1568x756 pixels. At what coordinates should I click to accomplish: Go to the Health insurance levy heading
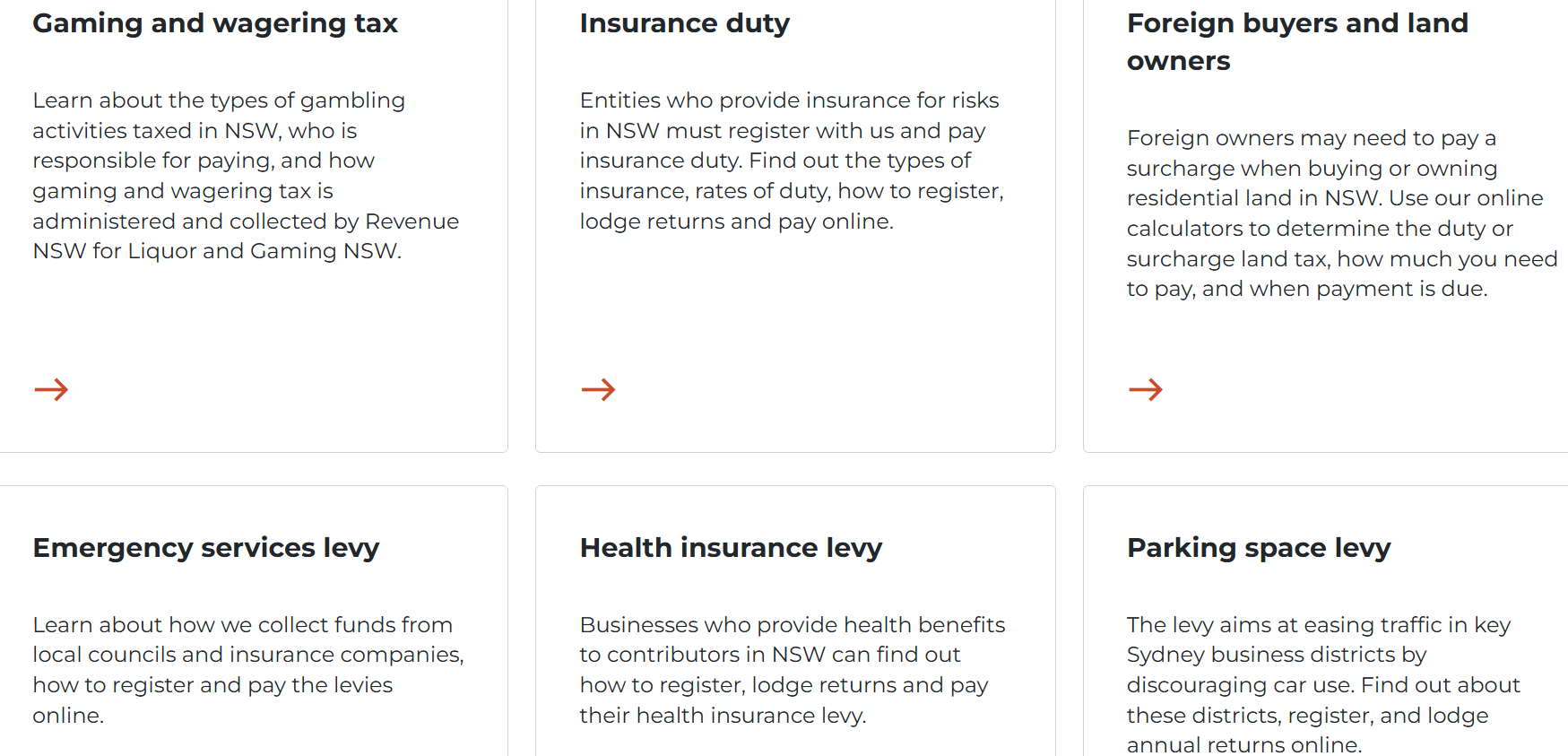(x=731, y=547)
